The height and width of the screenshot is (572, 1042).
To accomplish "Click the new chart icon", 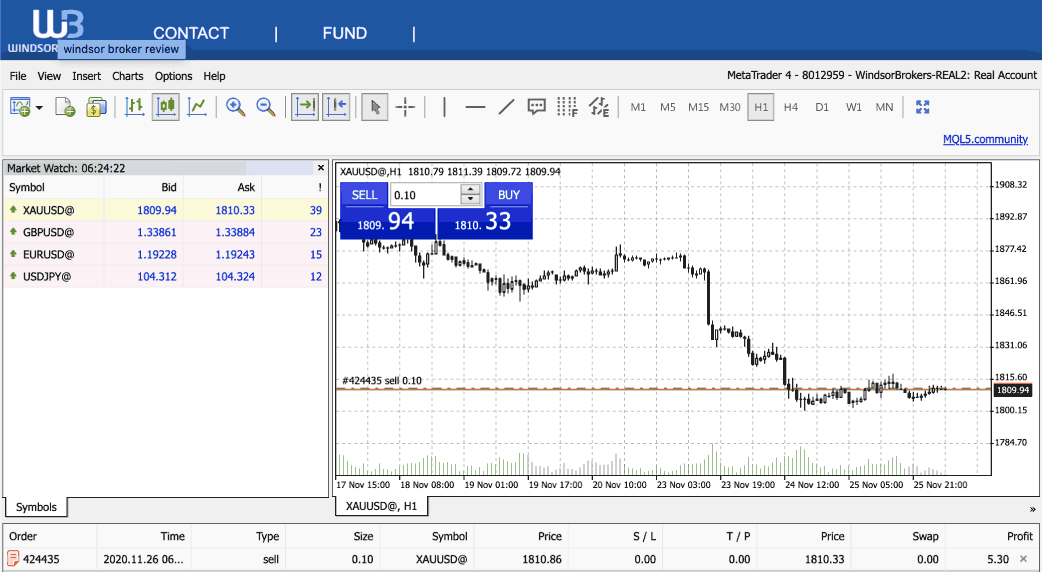I will [20, 106].
